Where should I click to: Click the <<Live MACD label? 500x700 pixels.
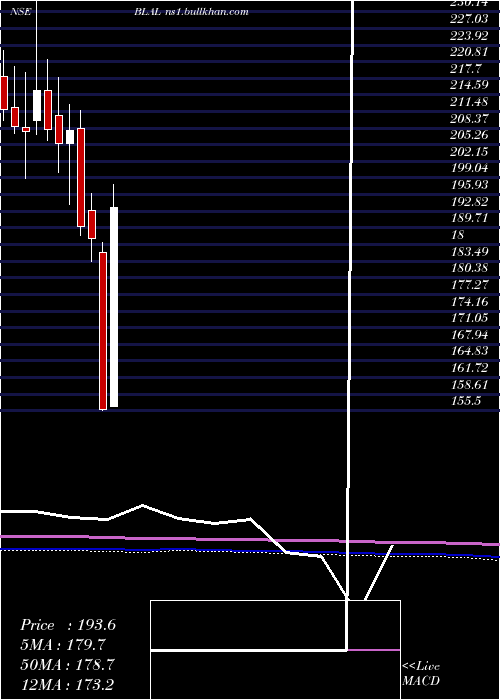(421, 673)
